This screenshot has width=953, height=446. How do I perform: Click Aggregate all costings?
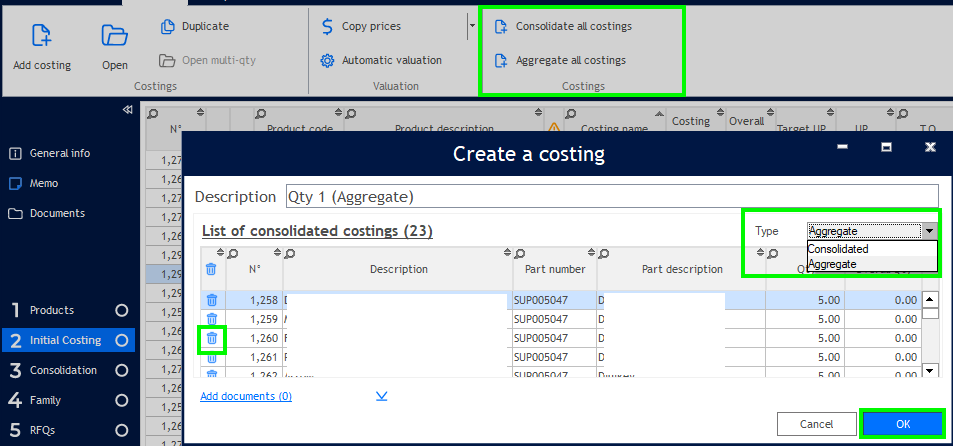click(560, 60)
